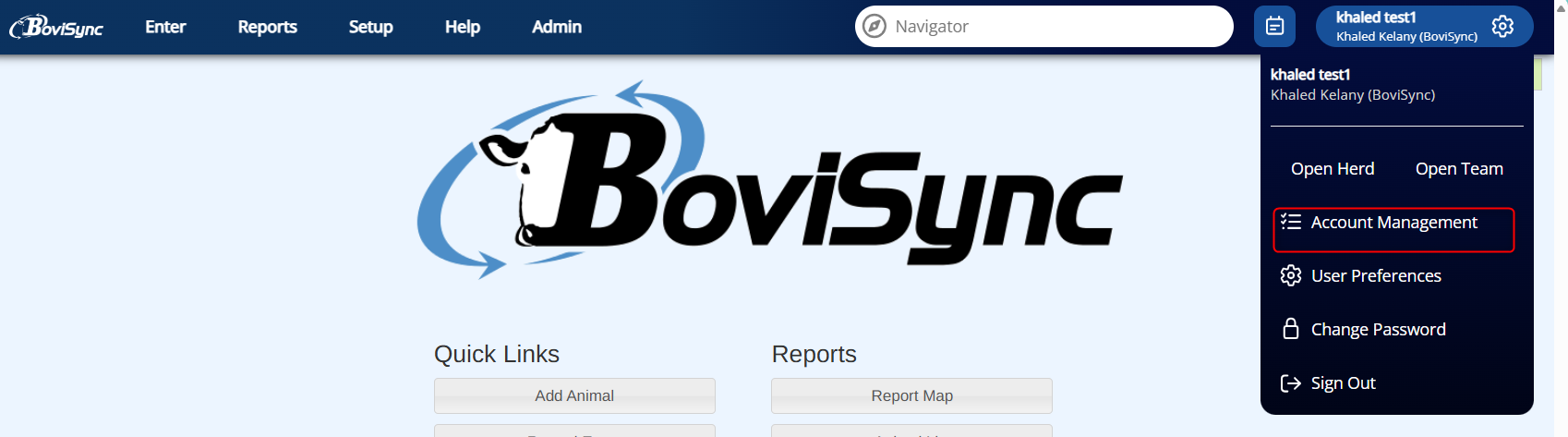The height and width of the screenshot is (437, 1568).
Task: Focus the Navigator search field
Action: click(x=1044, y=27)
